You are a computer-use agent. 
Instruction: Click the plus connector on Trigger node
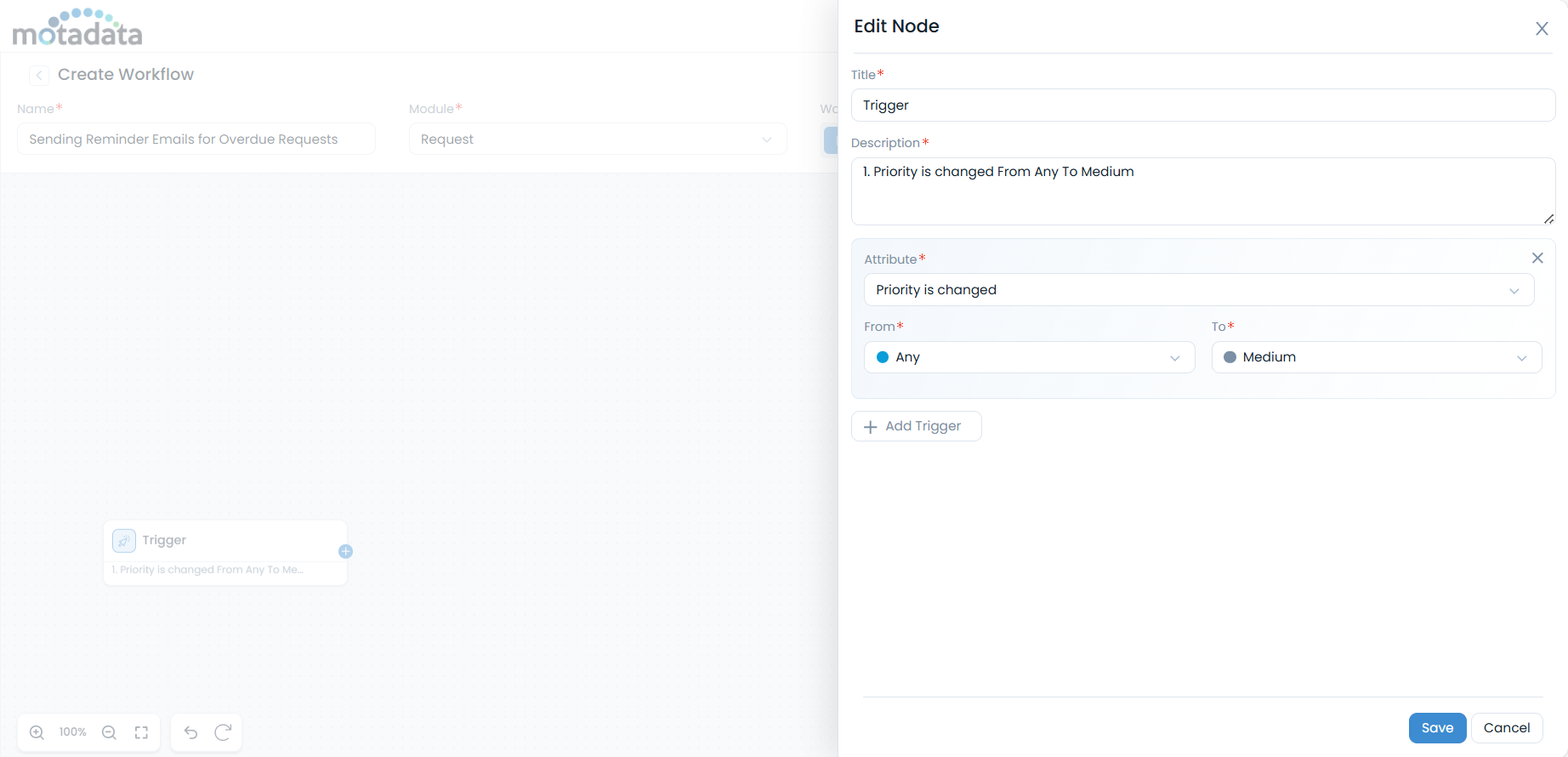(345, 551)
